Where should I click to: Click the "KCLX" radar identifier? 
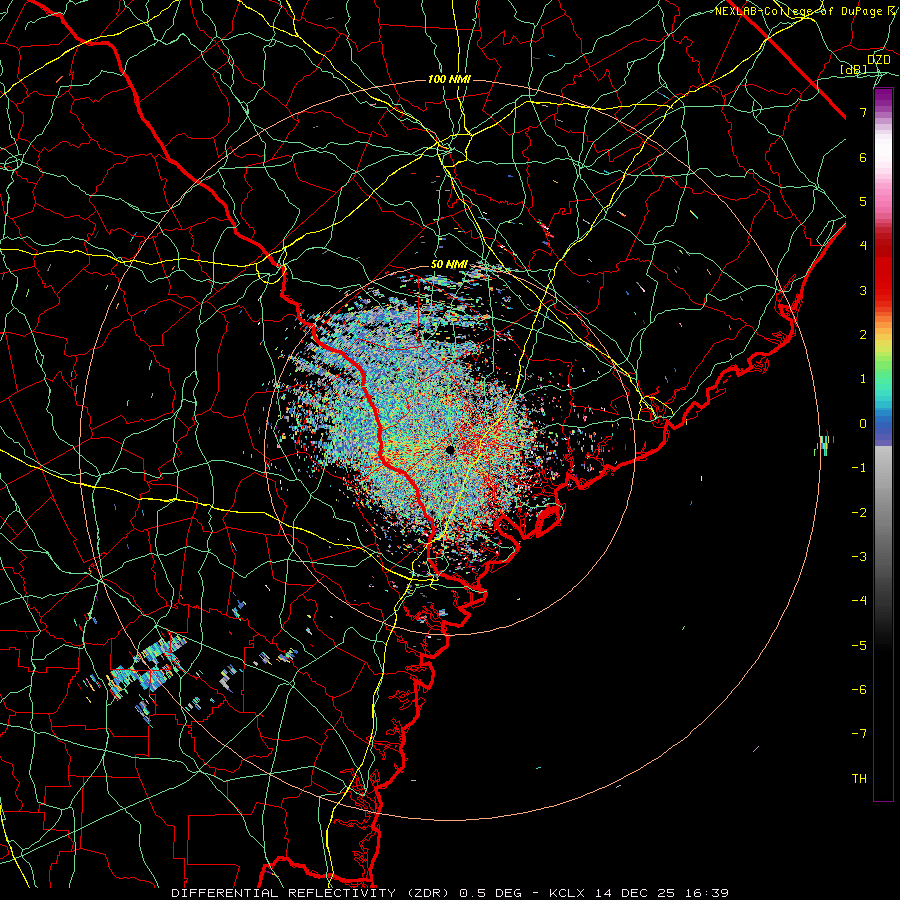coord(567,893)
